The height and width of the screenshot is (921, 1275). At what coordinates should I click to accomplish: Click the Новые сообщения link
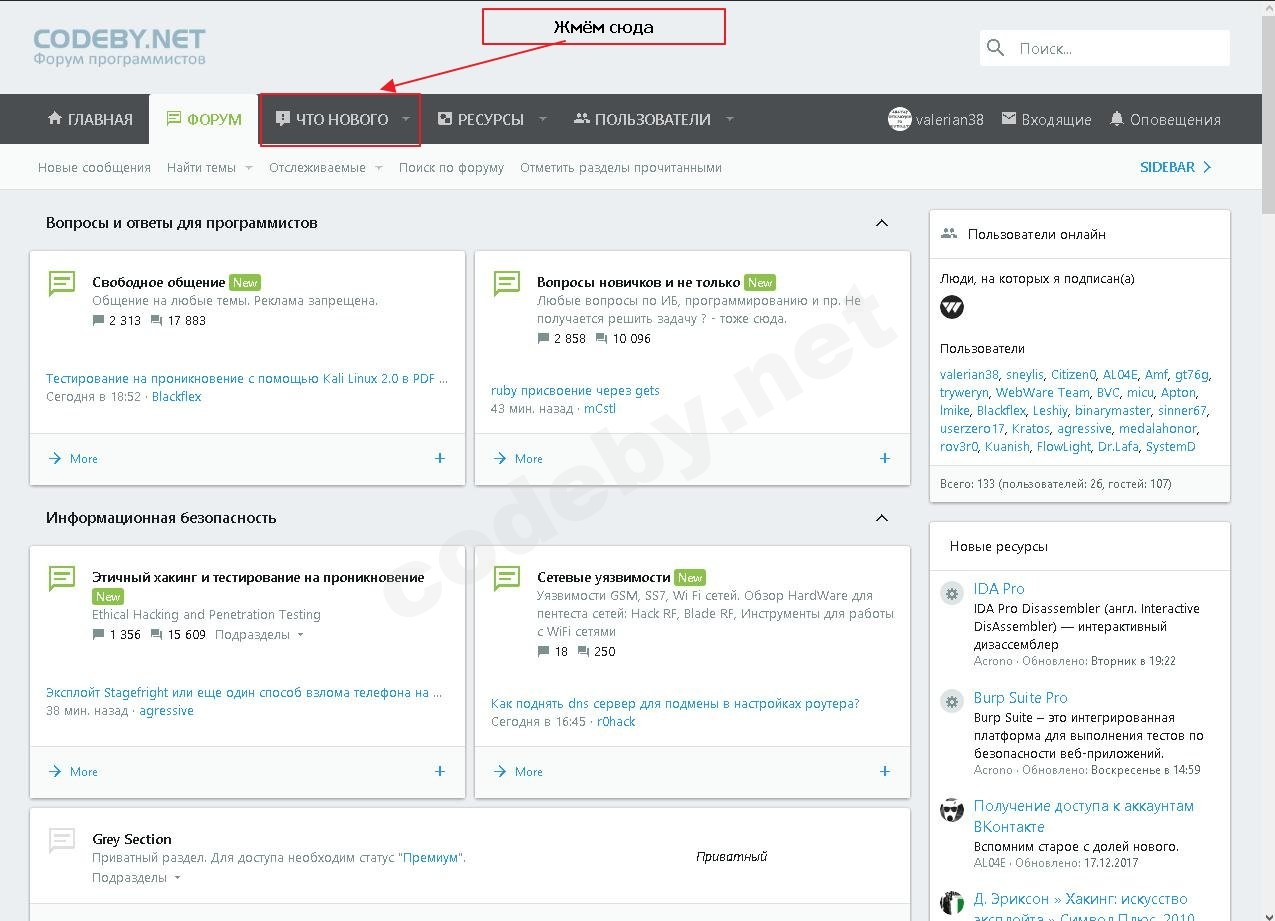(x=94, y=168)
